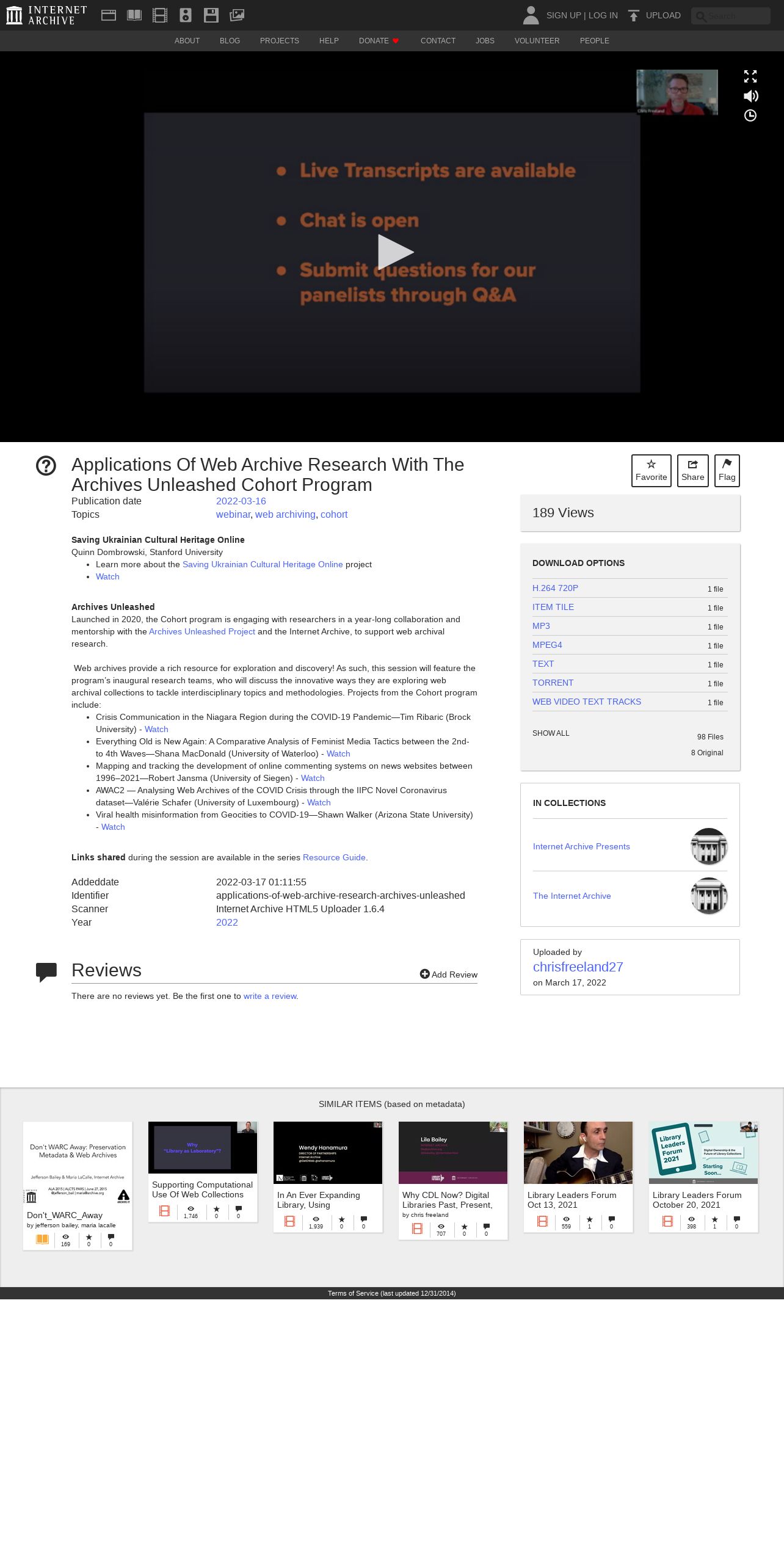The height and width of the screenshot is (1568, 784).
Task: Click the playback speed clock icon
Action: (750, 115)
